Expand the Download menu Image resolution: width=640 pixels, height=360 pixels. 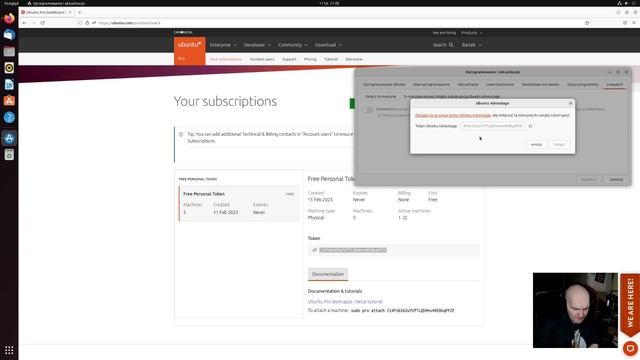328,45
